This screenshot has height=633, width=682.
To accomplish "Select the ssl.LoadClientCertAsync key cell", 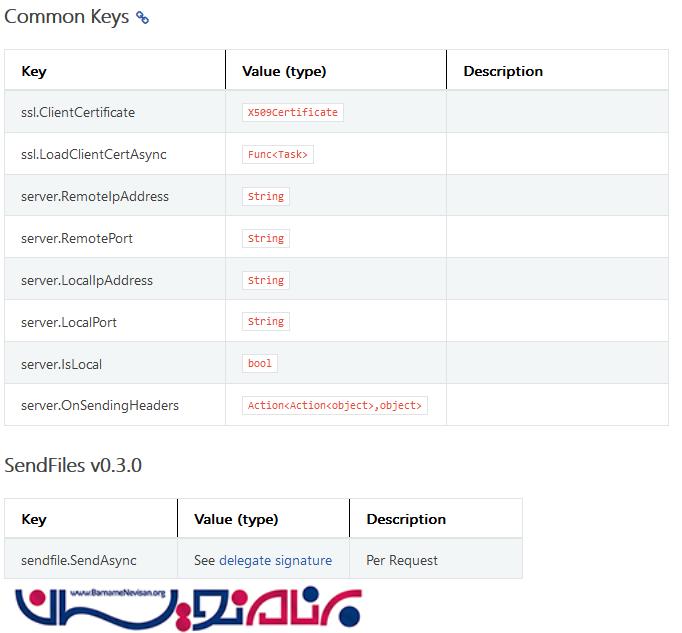I will (x=94, y=155).
